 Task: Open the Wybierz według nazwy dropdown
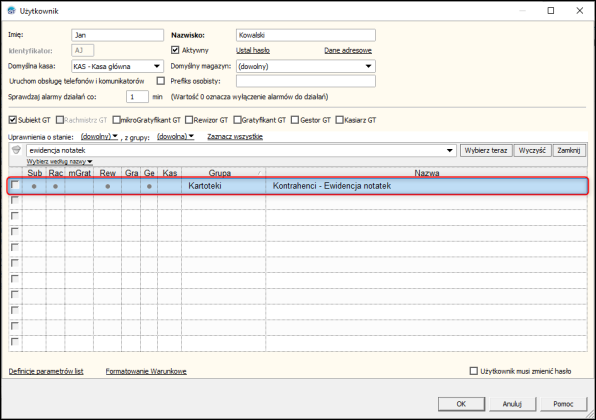(x=60, y=162)
